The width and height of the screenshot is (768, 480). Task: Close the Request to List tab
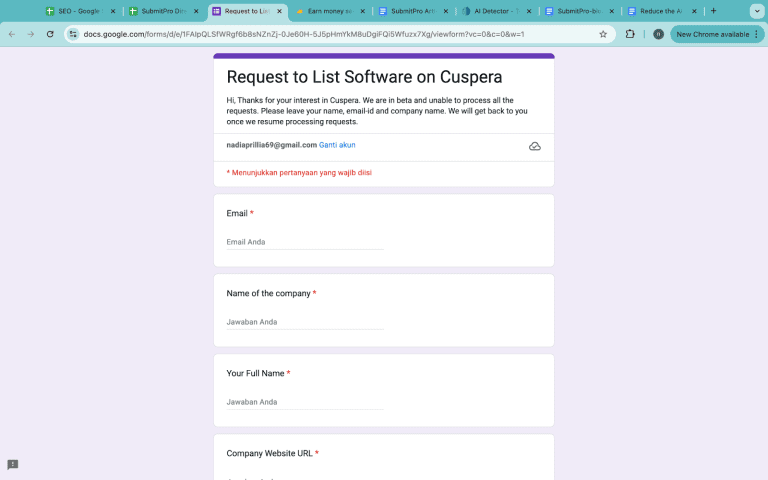pos(279,11)
